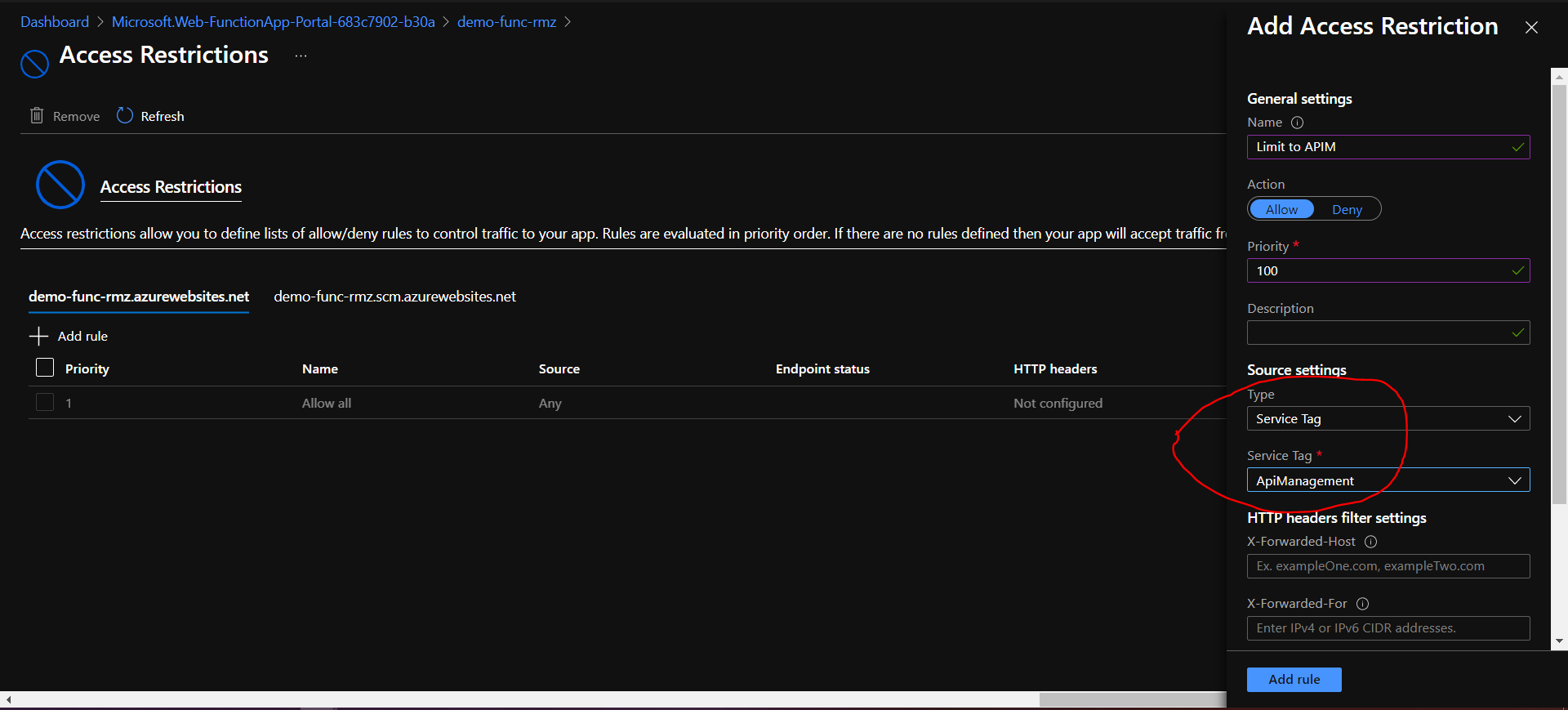Click the horizontal scrollbar left arrow
The image size is (1568, 710).
(8, 700)
